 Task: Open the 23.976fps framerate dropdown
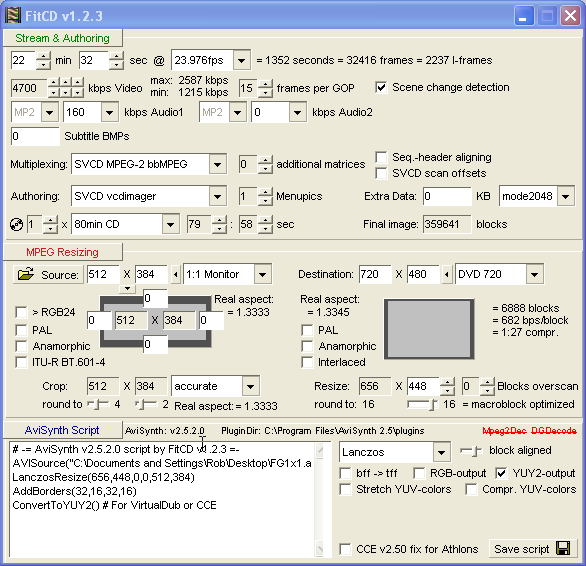point(242,60)
